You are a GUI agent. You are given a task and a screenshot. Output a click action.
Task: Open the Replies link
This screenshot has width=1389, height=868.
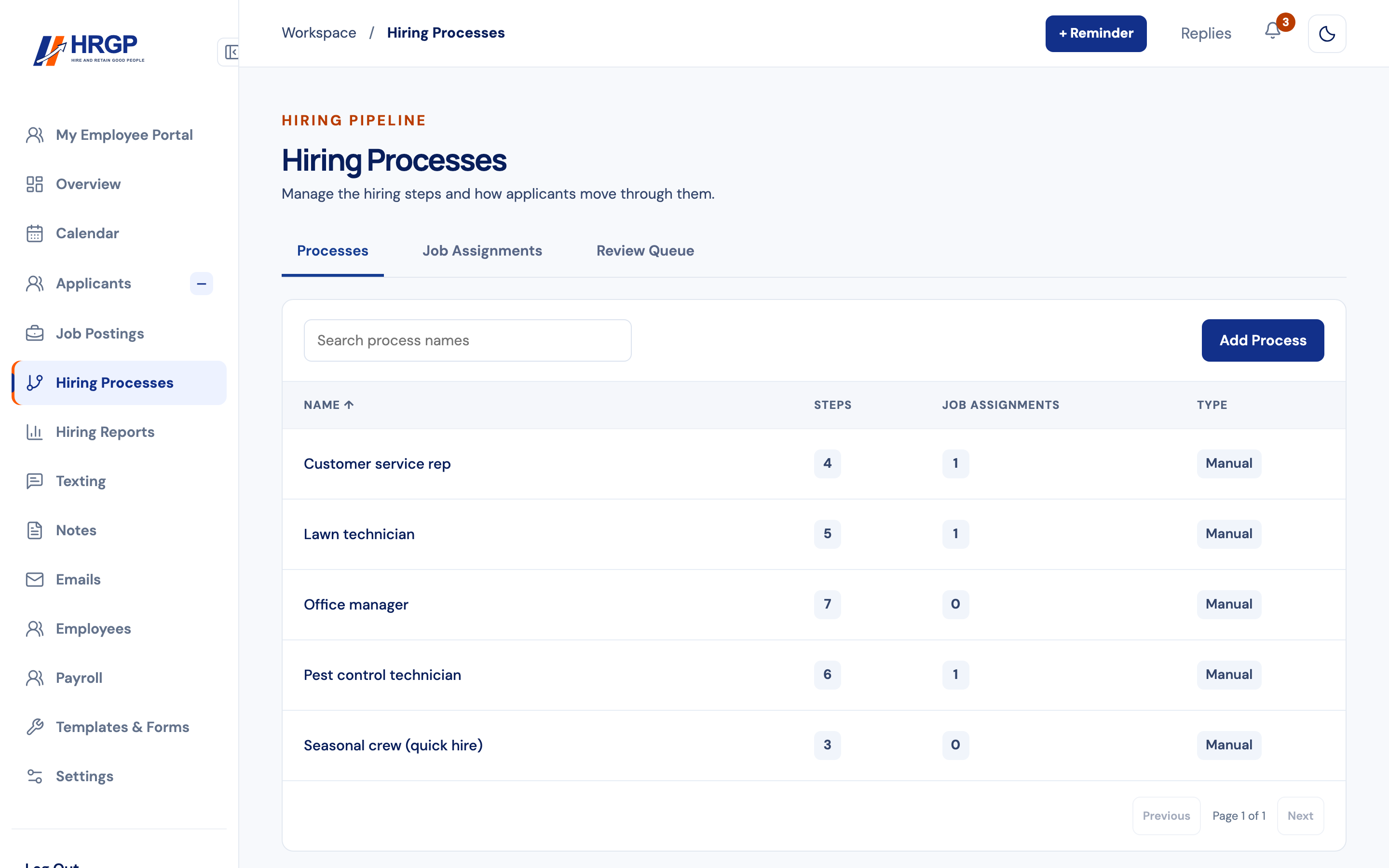1206,33
